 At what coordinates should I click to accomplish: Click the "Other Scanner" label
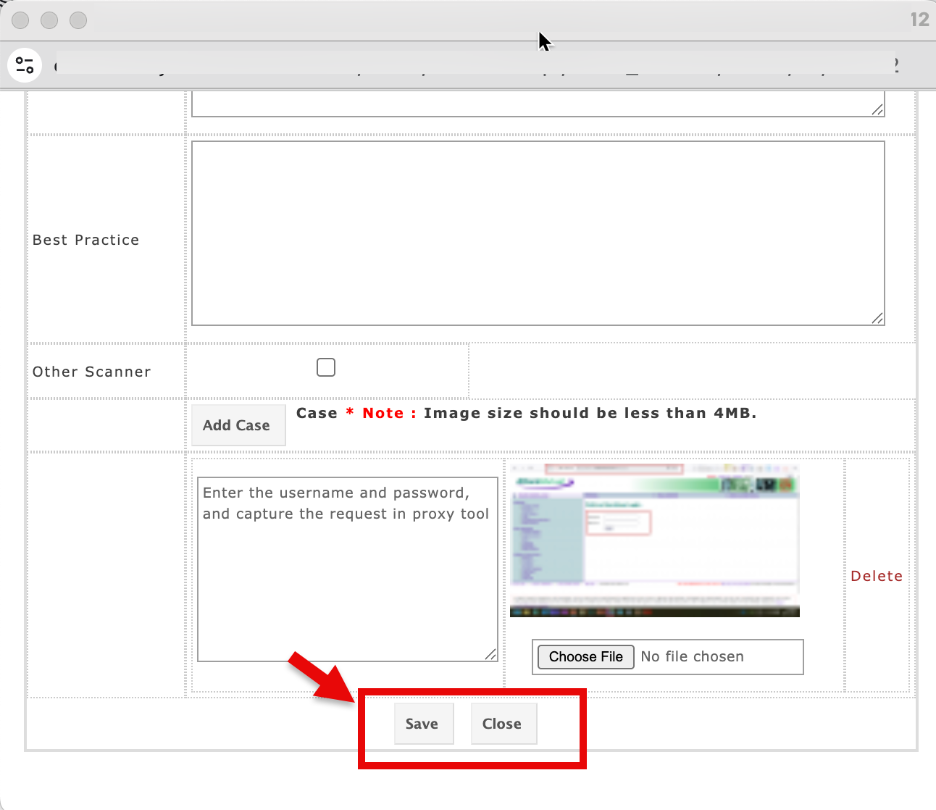coord(92,372)
